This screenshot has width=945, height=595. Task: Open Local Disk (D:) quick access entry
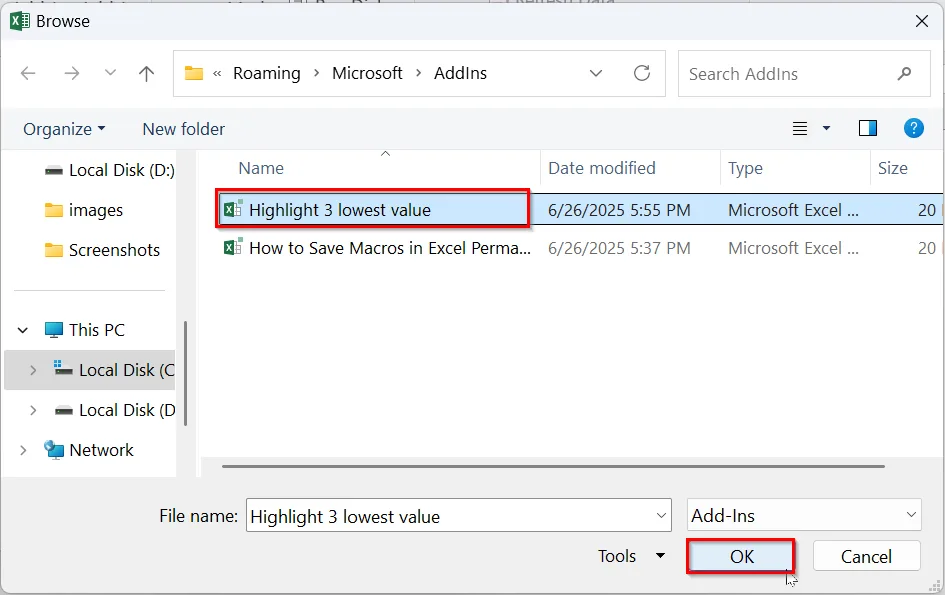pyautogui.click(x=109, y=171)
